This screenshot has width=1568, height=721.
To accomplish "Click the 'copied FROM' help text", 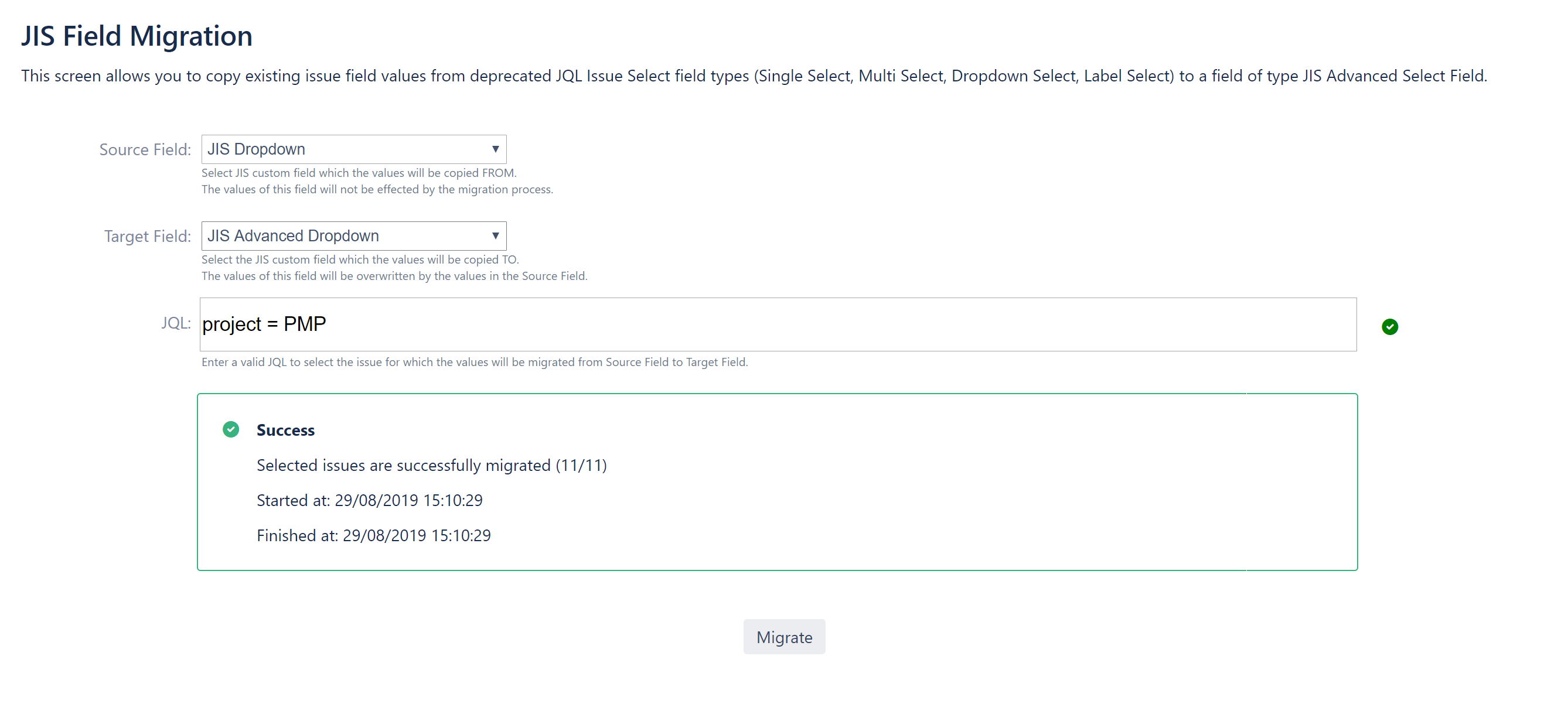I will click(359, 173).
